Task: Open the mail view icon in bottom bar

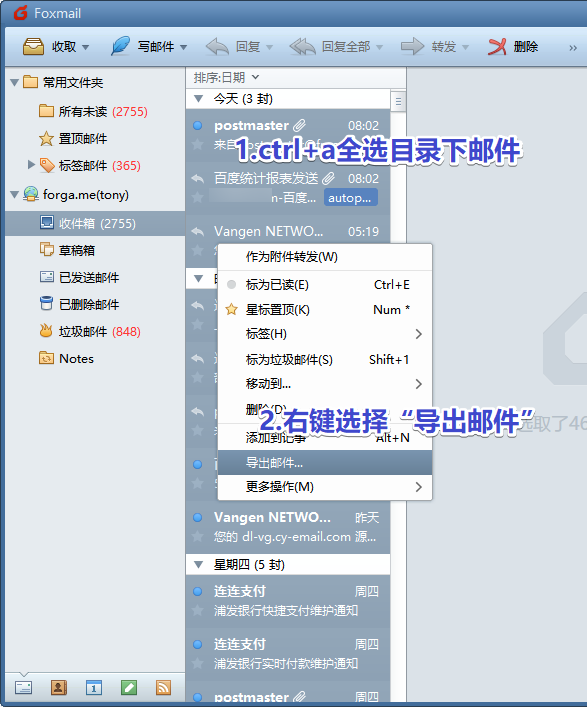Action: [23, 688]
